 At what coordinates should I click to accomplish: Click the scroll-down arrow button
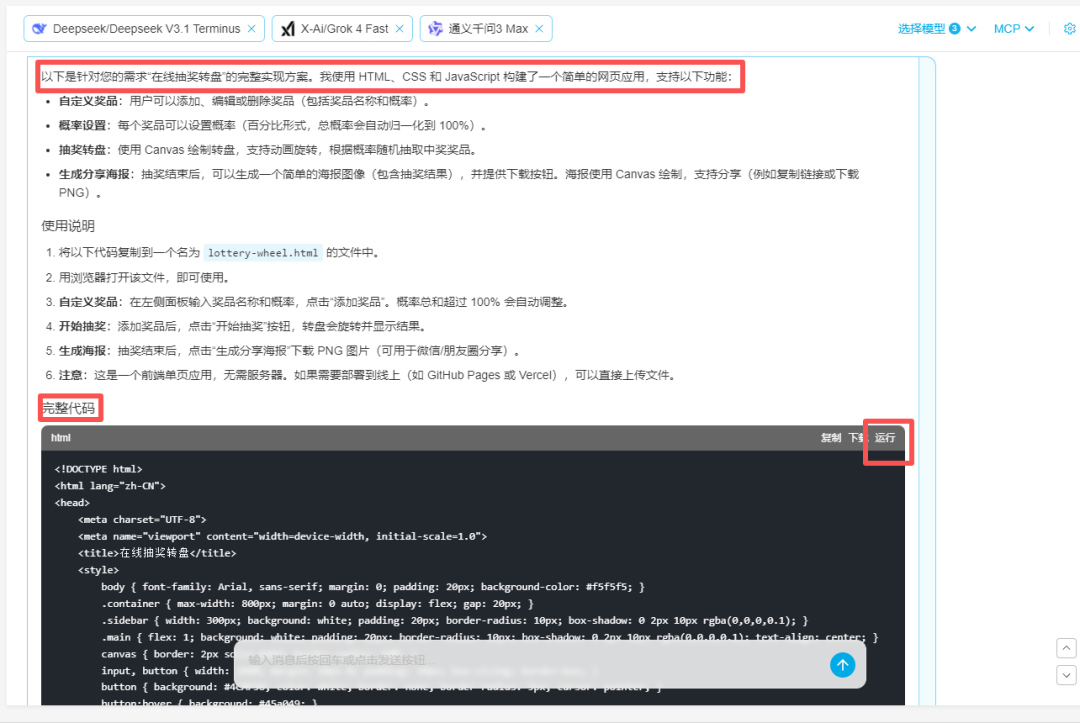(x=1066, y=675)
